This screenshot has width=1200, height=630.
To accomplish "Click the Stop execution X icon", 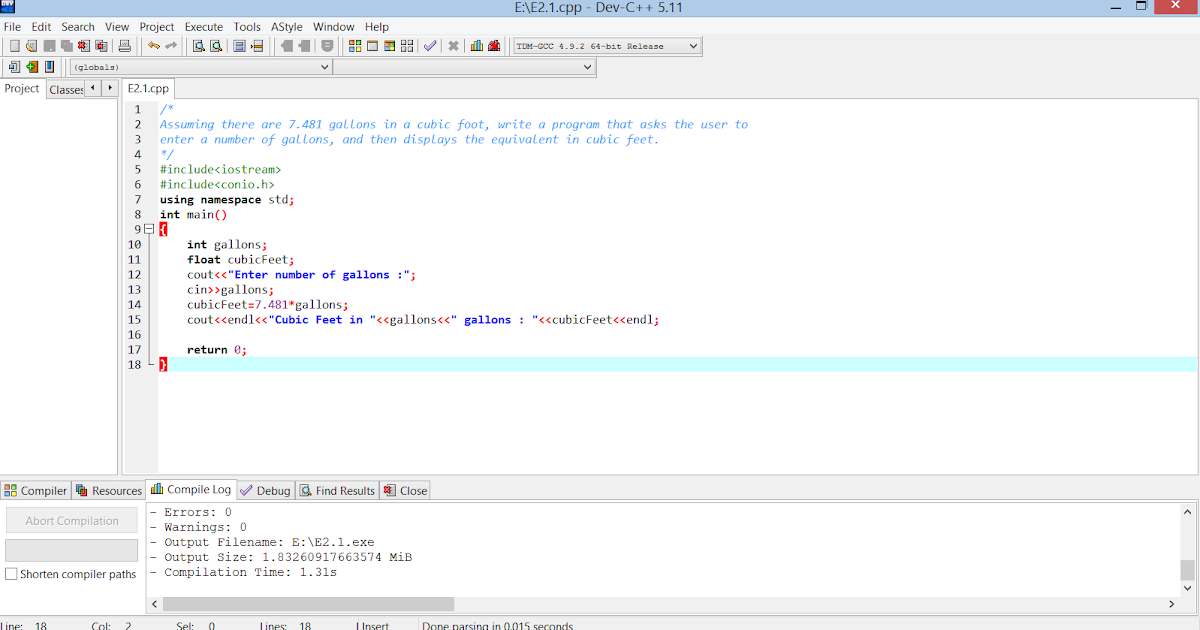I will (453, 46).
